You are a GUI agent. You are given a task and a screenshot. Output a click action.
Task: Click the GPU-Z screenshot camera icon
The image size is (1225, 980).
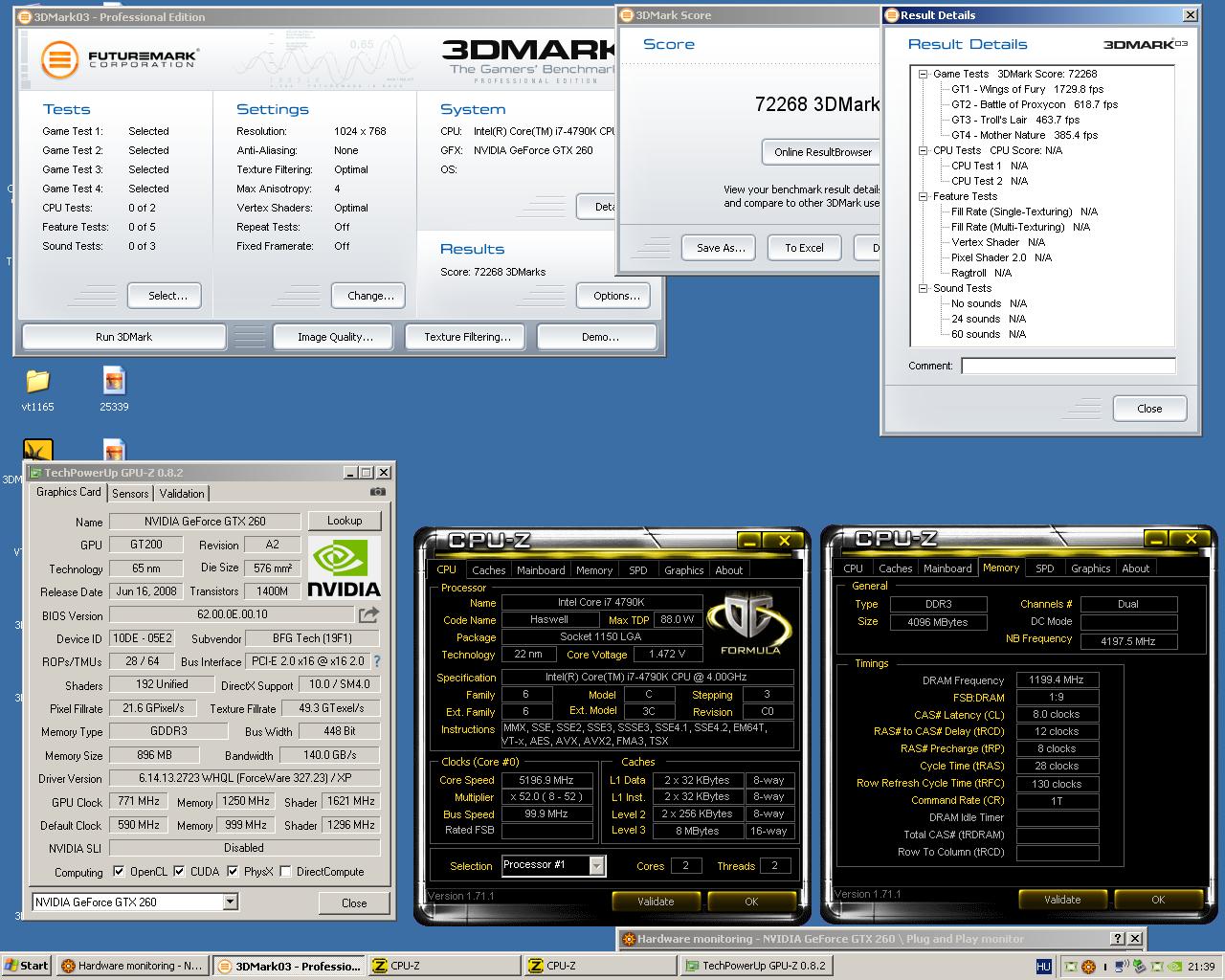378,492
